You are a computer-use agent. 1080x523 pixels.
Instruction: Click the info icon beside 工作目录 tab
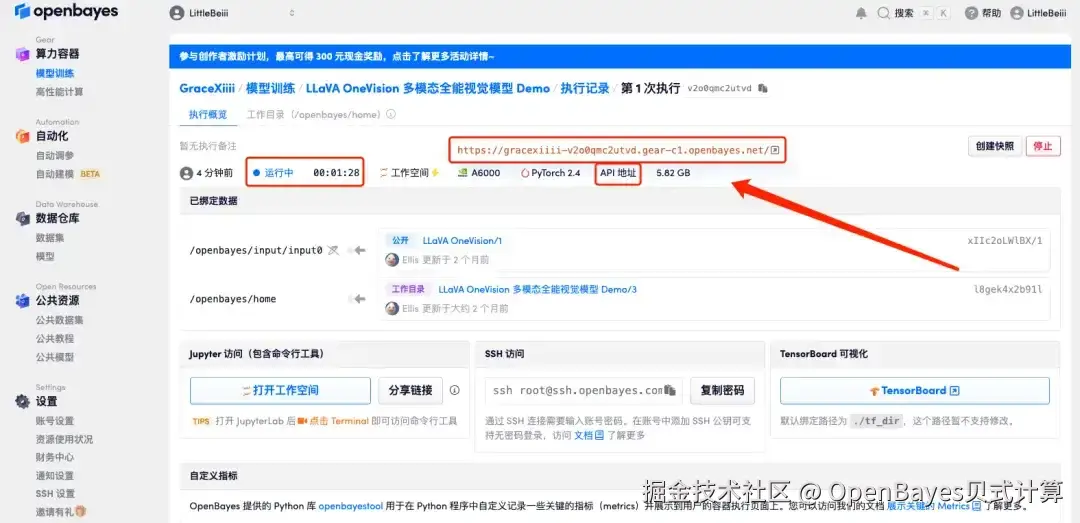[391, 114]
